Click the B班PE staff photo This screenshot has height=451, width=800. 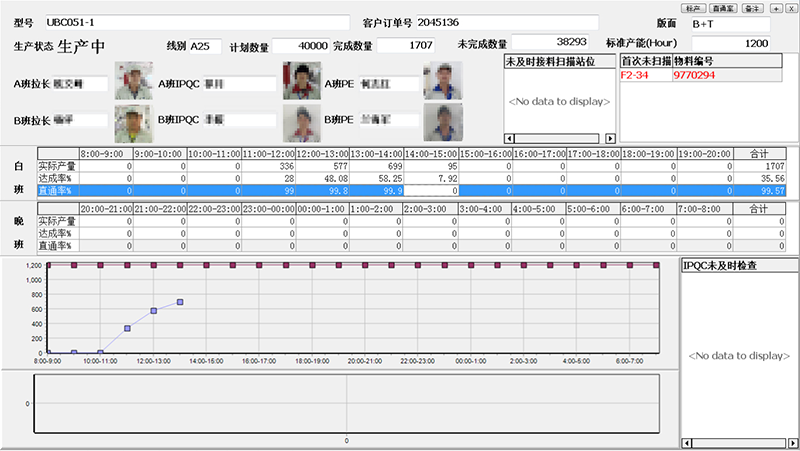coord(441,122)
